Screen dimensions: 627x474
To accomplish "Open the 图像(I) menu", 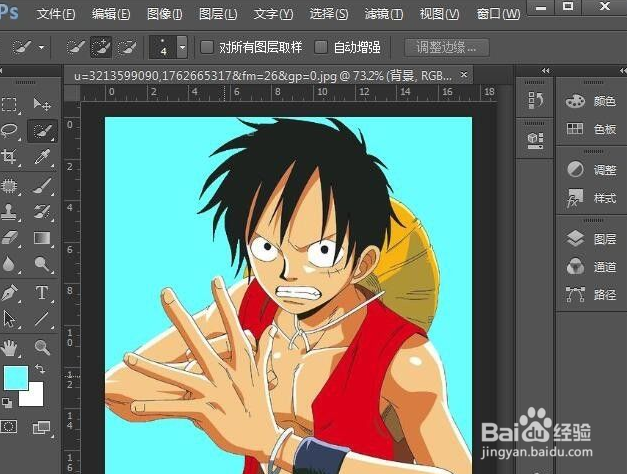I will [164, 14].
